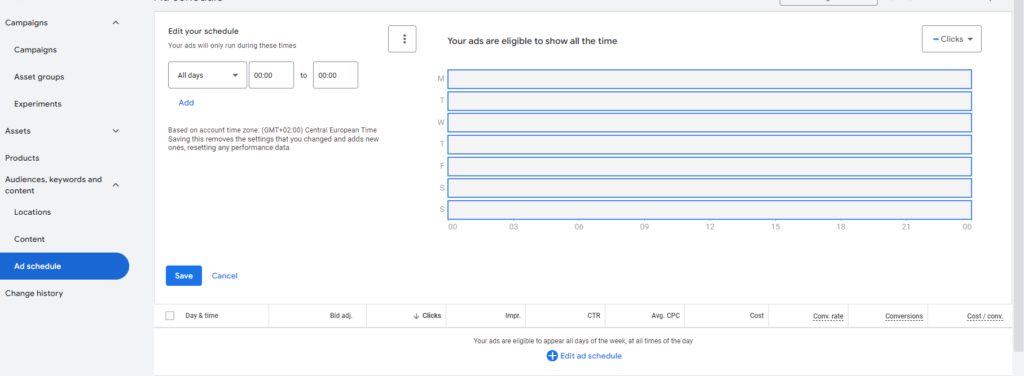
Task: Open the All days dropdown
Action: [208, 75]
